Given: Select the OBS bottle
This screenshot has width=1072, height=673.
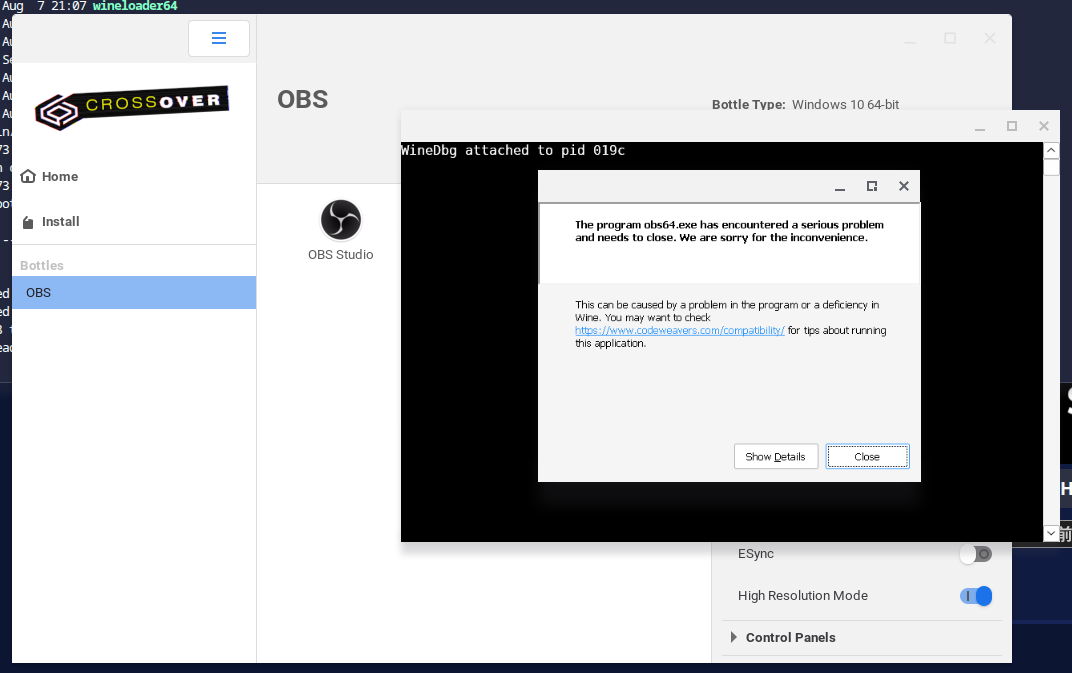Looking at the screenshot, I should [134, 293].
